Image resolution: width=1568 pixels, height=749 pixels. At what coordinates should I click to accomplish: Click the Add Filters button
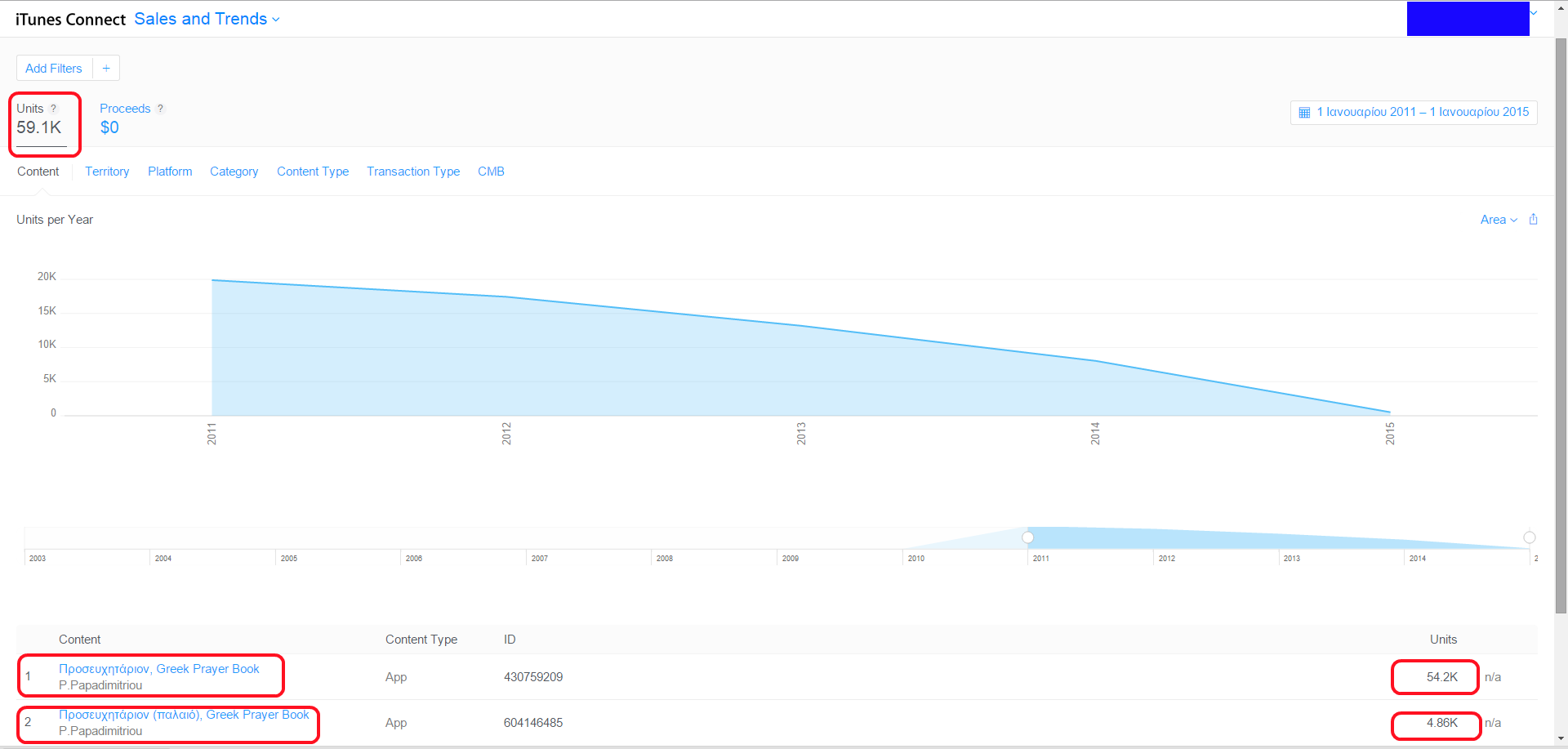pyautogui.click(x=54, y=69)
